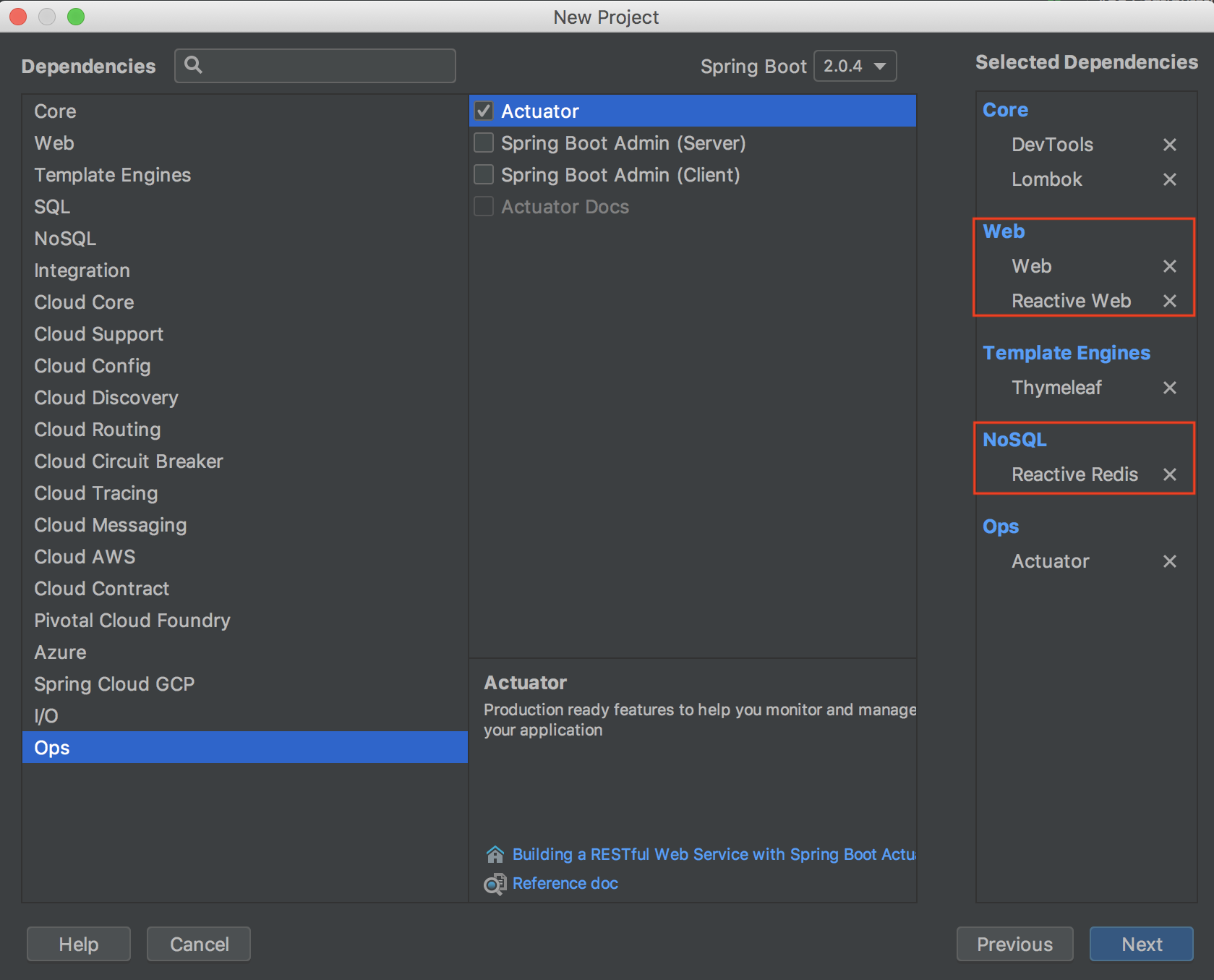The image size is (1214, 980).
Task: Select the Cloud Messaging category
Action: tap(245, 525)
